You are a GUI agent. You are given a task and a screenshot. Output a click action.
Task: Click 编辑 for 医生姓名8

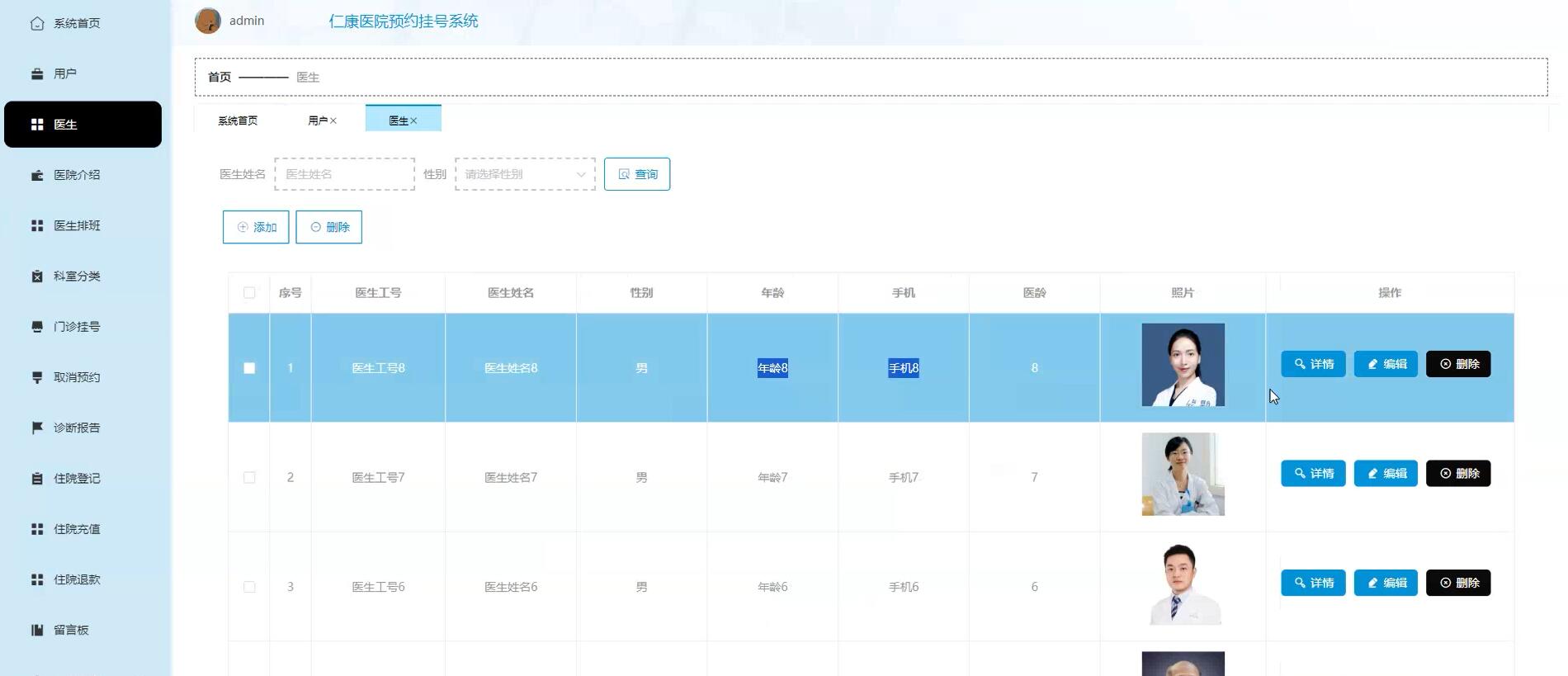(x=1386, y=364)
